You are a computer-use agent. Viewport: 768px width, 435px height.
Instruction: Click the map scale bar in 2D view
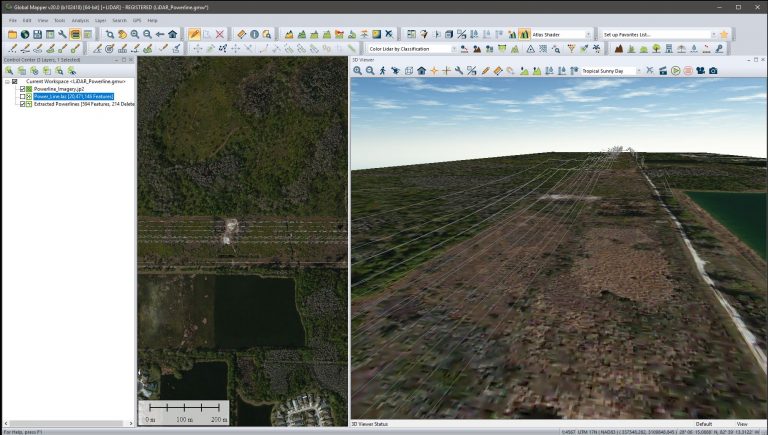184,412
